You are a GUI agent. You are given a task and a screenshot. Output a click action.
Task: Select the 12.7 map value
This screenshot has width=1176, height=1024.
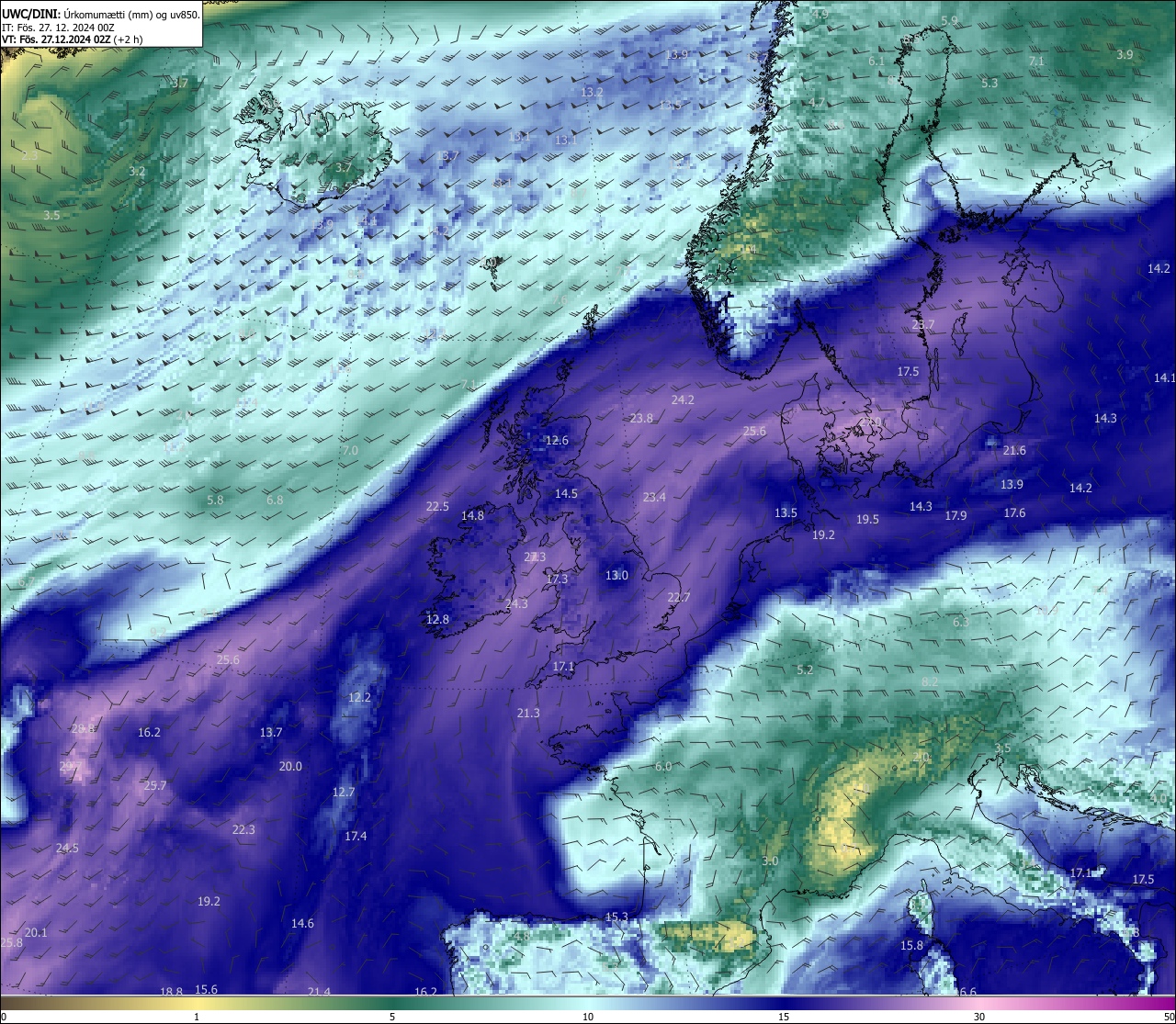343,793
